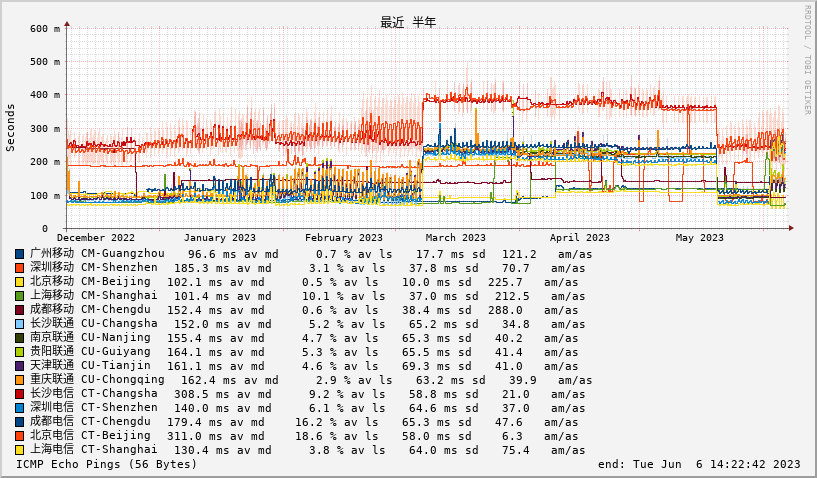Screen dimensions: 817x478
Task: Click the ICMP Echo Pings footer text
Action: click(x=107, y=464)
